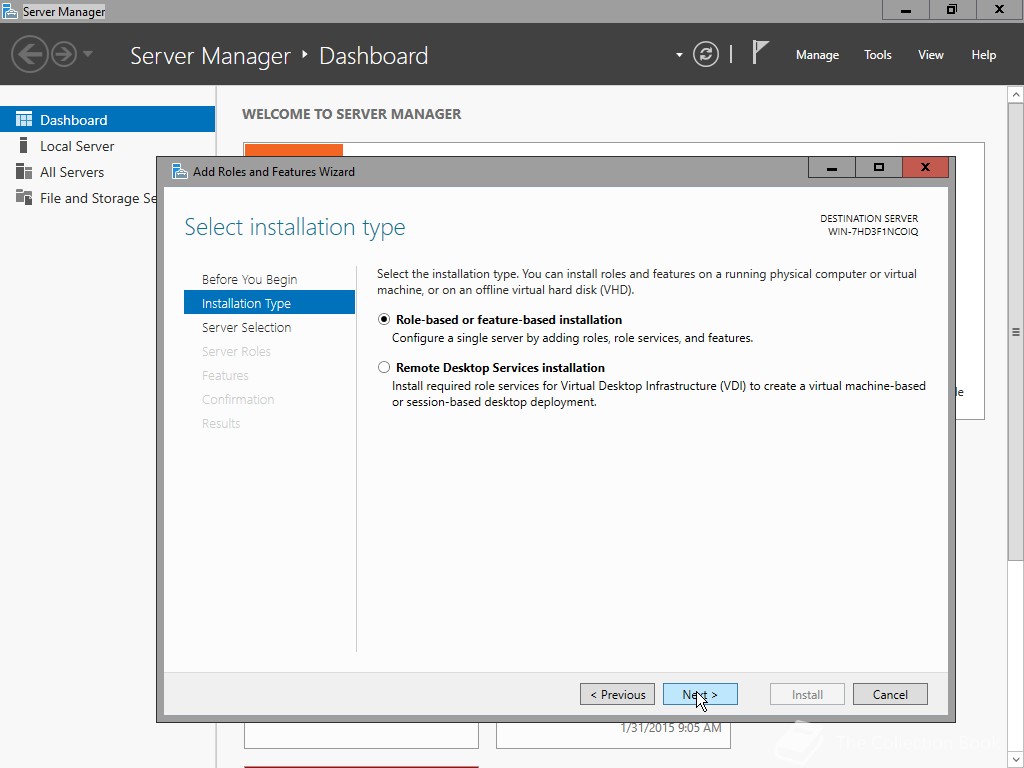This screenshot has width=1024, height=768.
Task: Go to Server Selection step
Action: (246, 327)
